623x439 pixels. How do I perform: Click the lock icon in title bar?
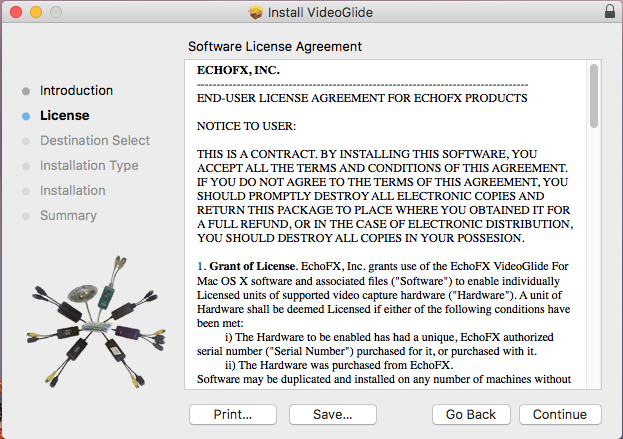point(610,12)
